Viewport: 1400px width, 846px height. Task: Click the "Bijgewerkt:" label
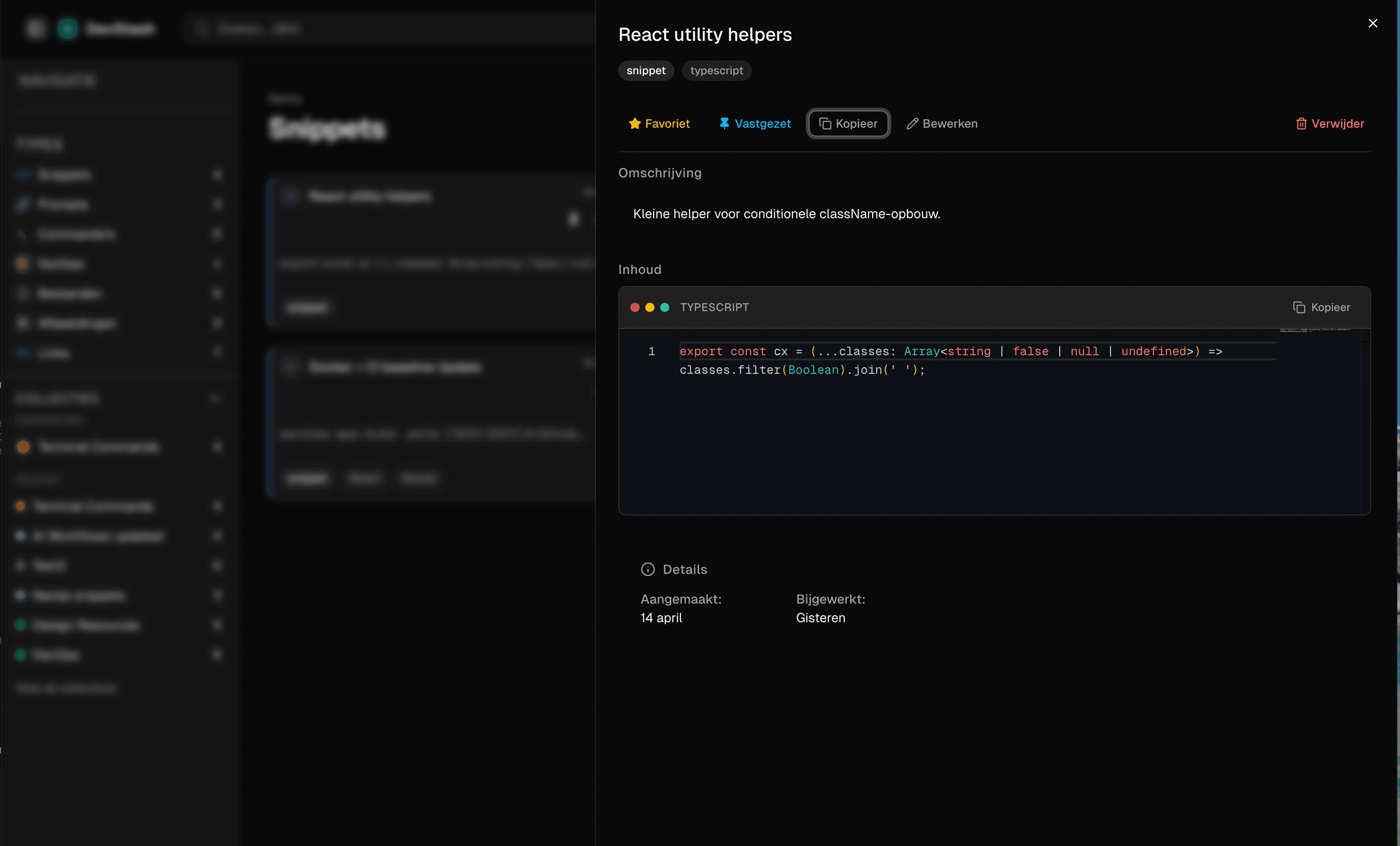pos(830,599)
